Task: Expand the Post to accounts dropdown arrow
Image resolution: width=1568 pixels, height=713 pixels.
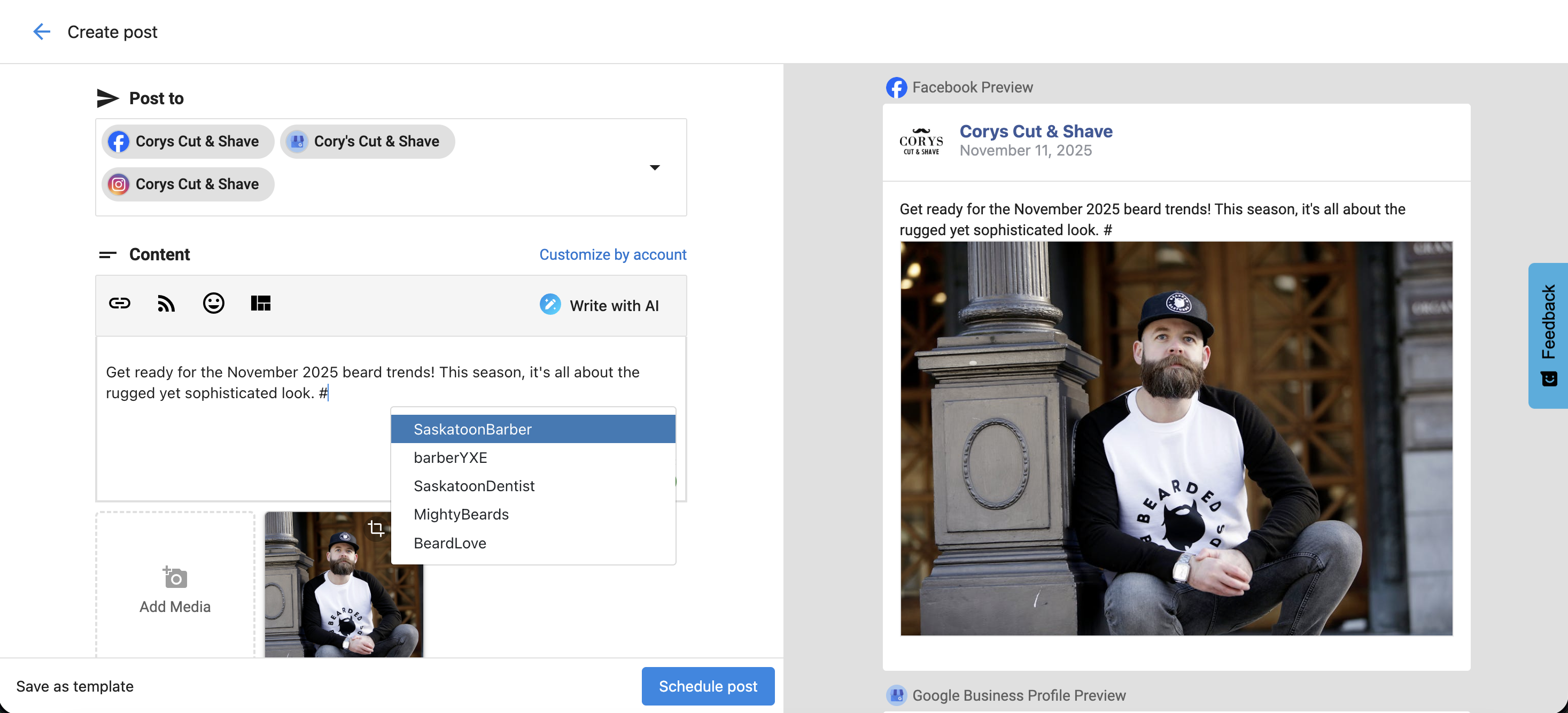Action: (654, 167)
